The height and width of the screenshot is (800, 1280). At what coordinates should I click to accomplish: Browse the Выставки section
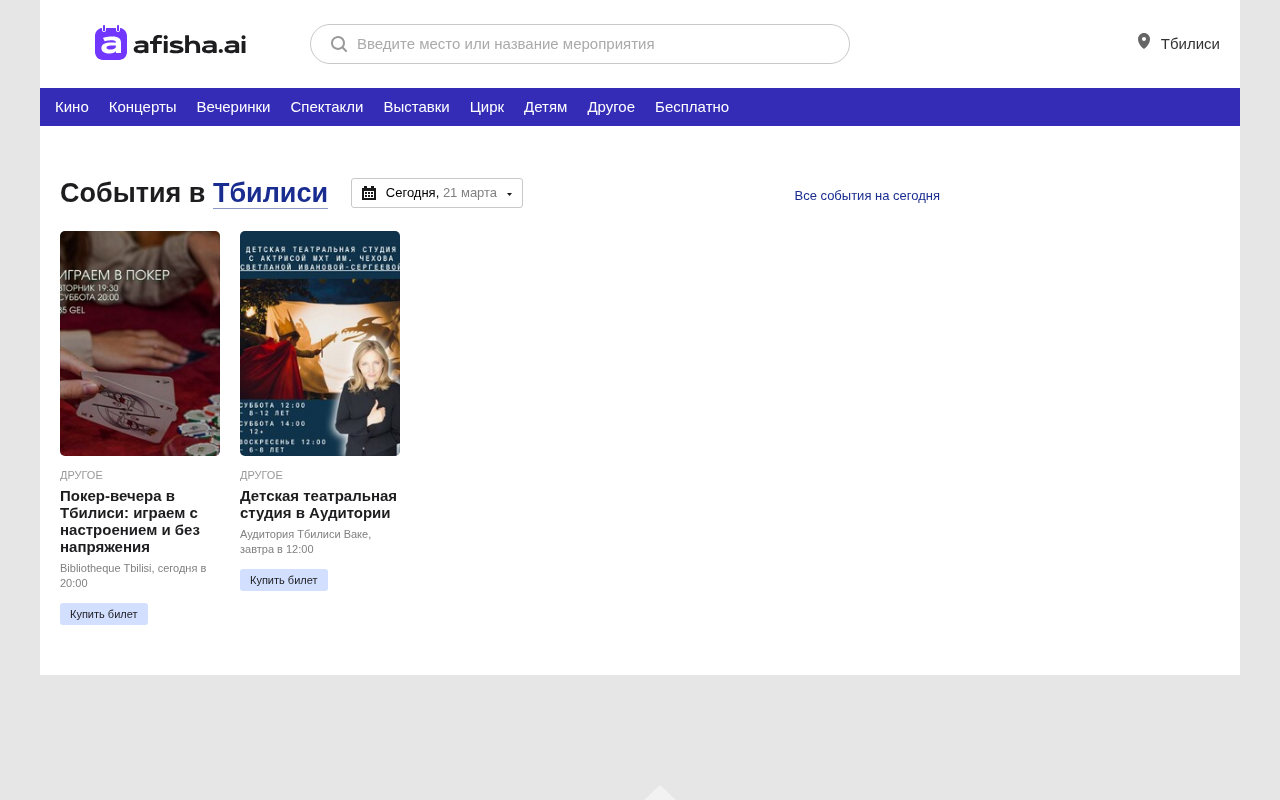click(x=416, y=107)
